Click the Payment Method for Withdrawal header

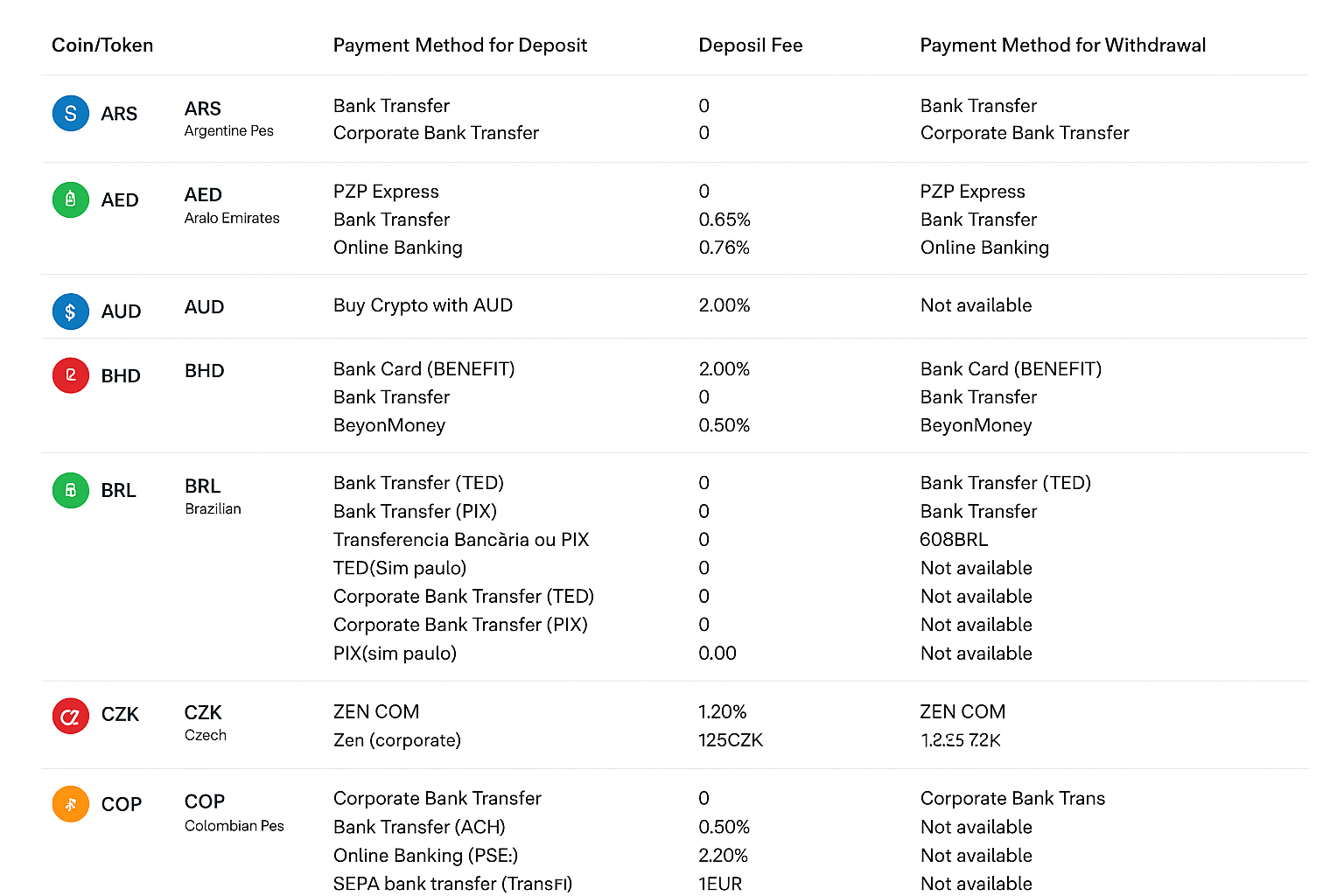click(x=1062, y=45)
